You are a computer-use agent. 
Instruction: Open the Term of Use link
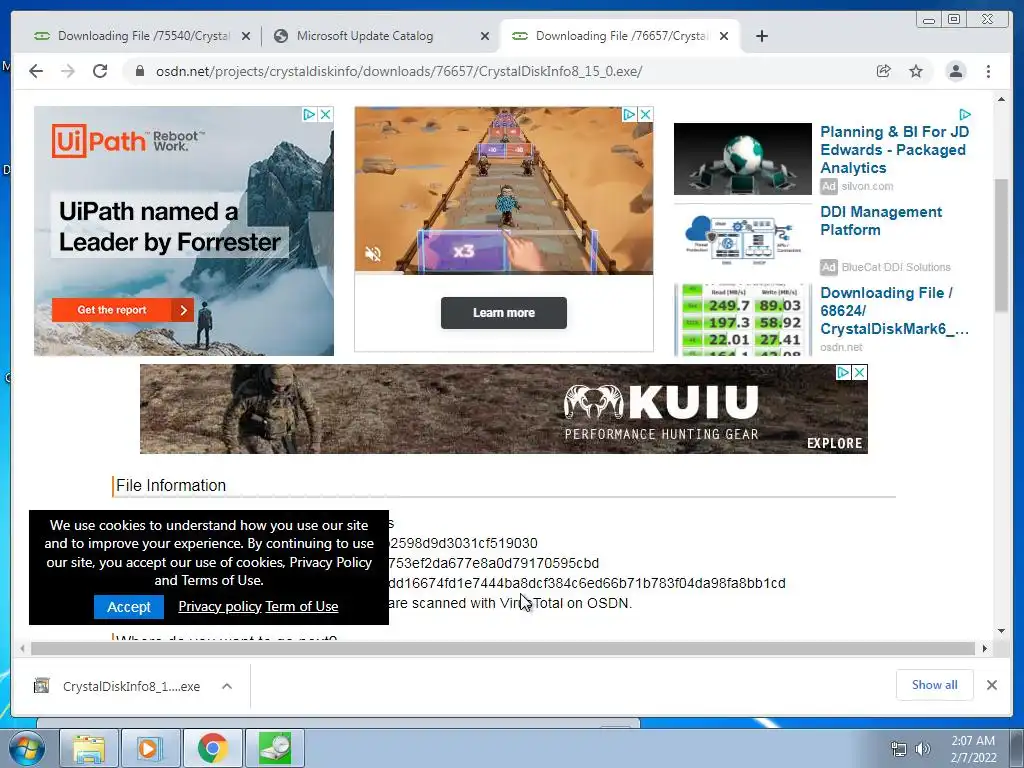[302, 607]
